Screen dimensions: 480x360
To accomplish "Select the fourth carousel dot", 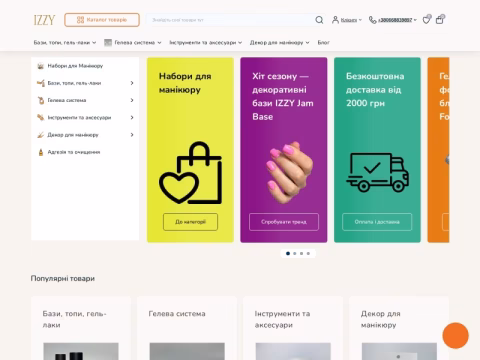I will (x=308, y=253).
